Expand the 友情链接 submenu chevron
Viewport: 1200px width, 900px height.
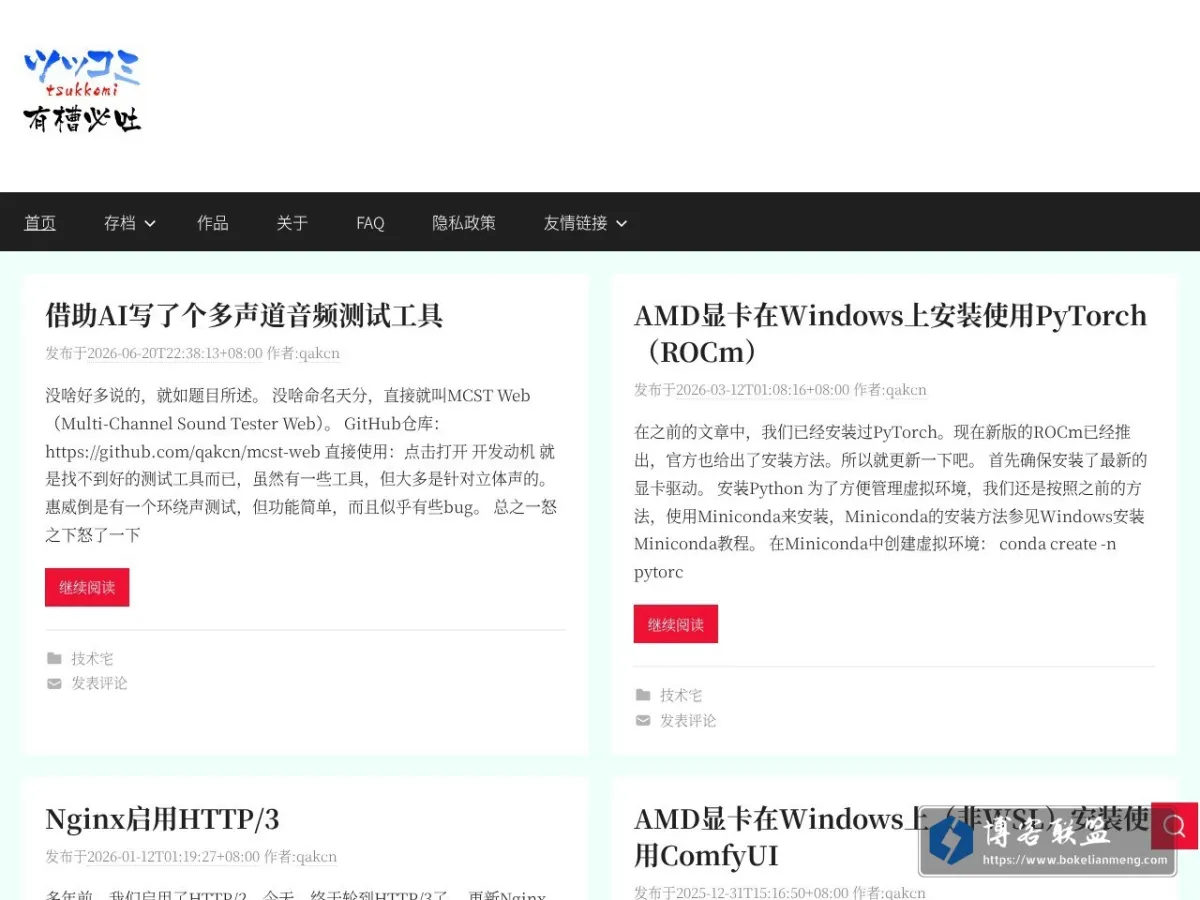[x=621, y=223]
